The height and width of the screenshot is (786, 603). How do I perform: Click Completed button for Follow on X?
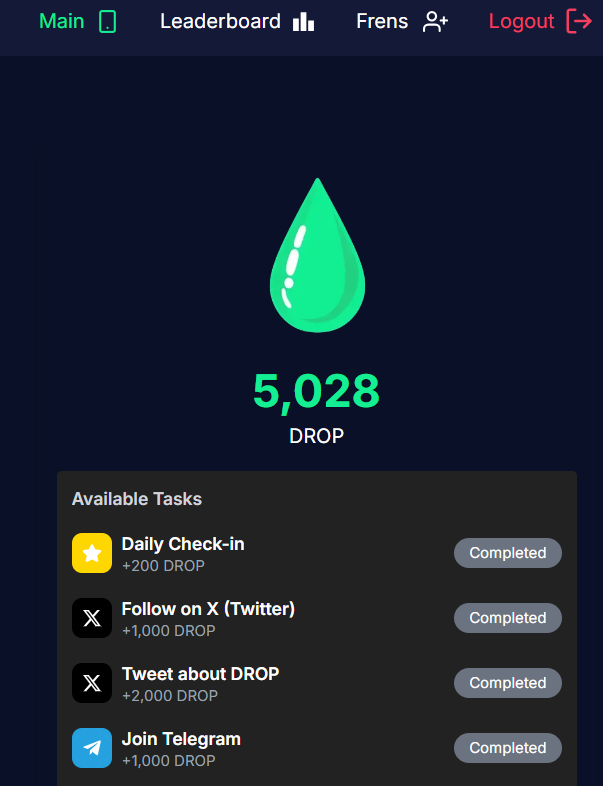tap(508, 618)
